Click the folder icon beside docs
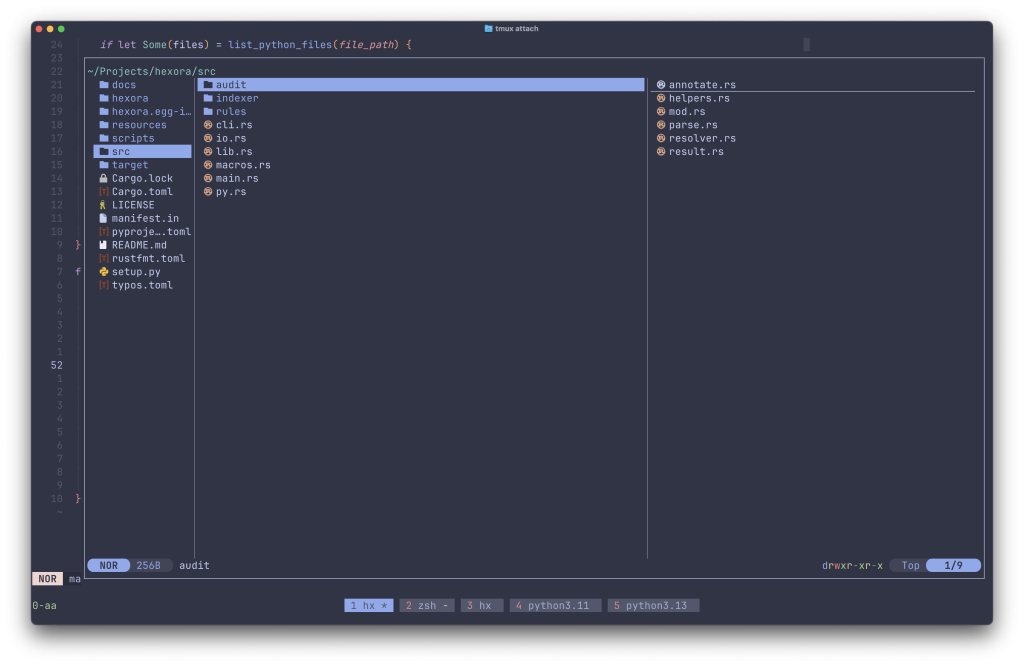Image resolution: width=1024 pixels, height=666 pixels. coord(104,85)
